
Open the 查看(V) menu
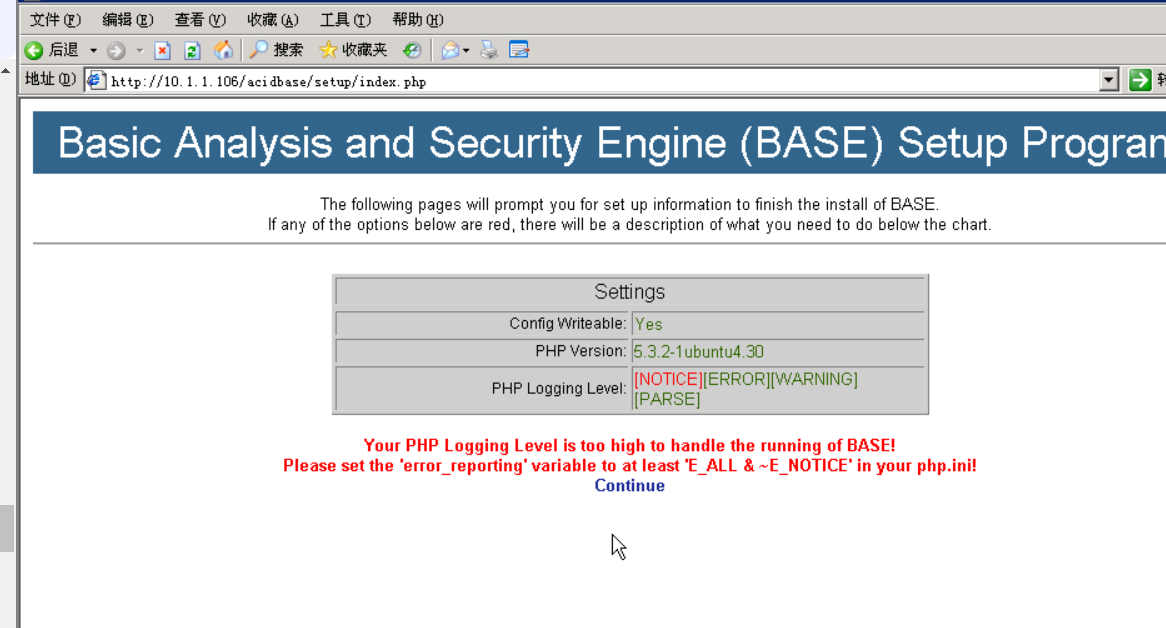pos(200,20)
